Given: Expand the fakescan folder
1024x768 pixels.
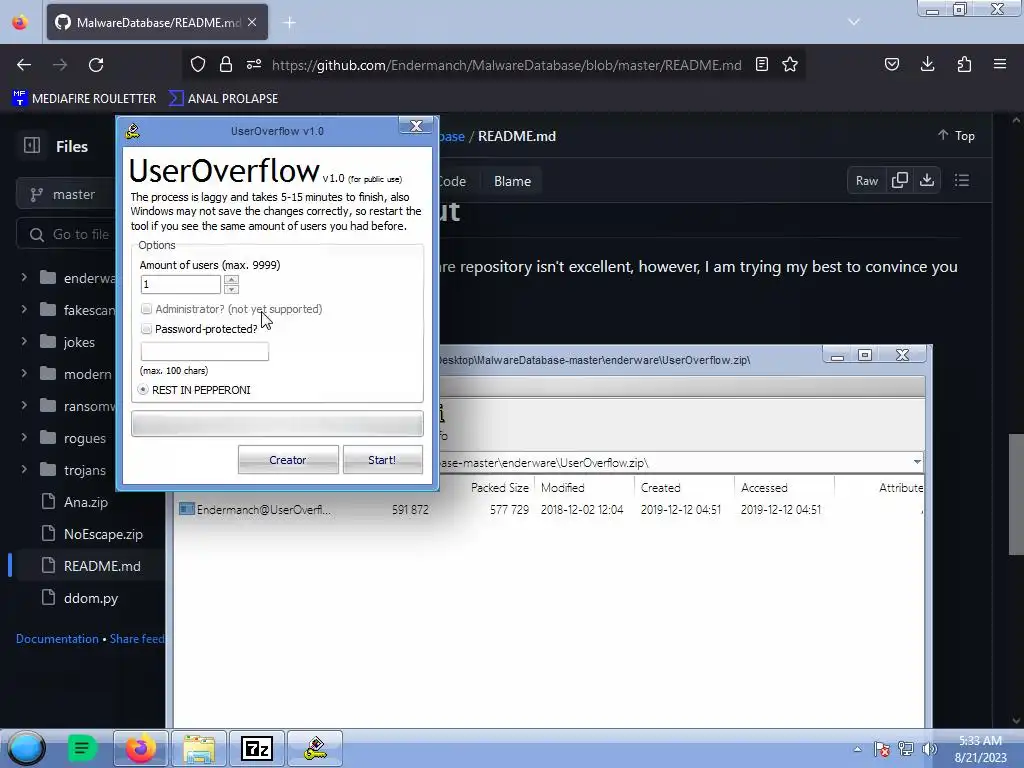Looking at the screenshot, I should coord(24,310).
